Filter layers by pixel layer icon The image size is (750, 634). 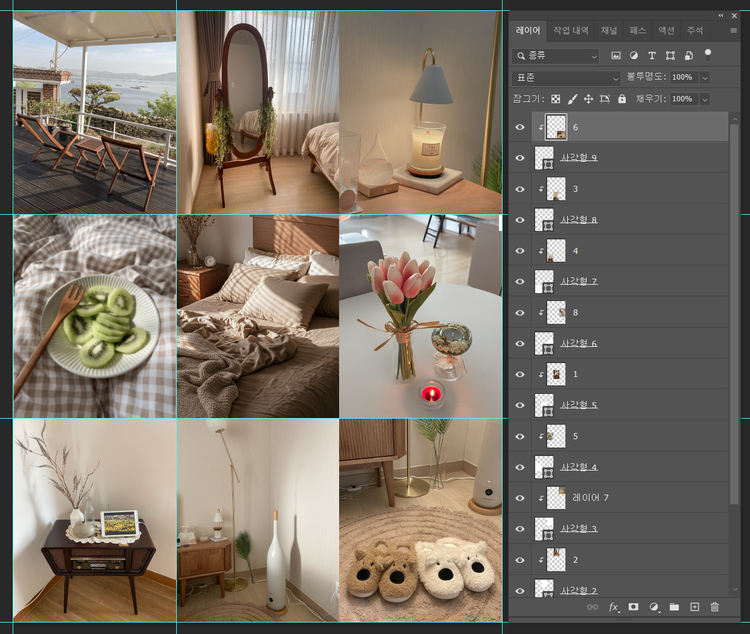coord(616,56)
